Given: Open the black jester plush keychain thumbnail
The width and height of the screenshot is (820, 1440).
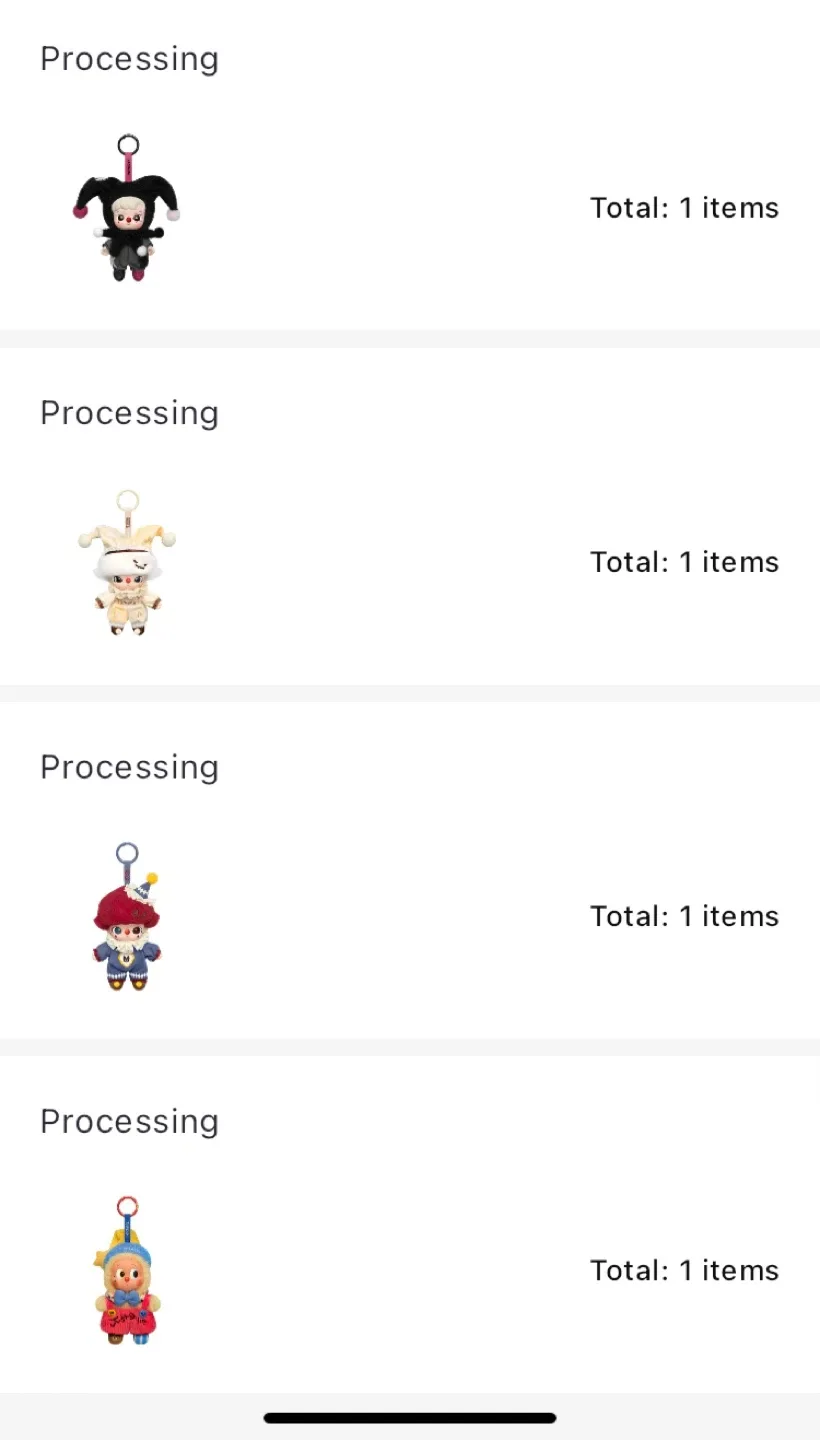Looking at the screenshot, I should click(127, 208).
